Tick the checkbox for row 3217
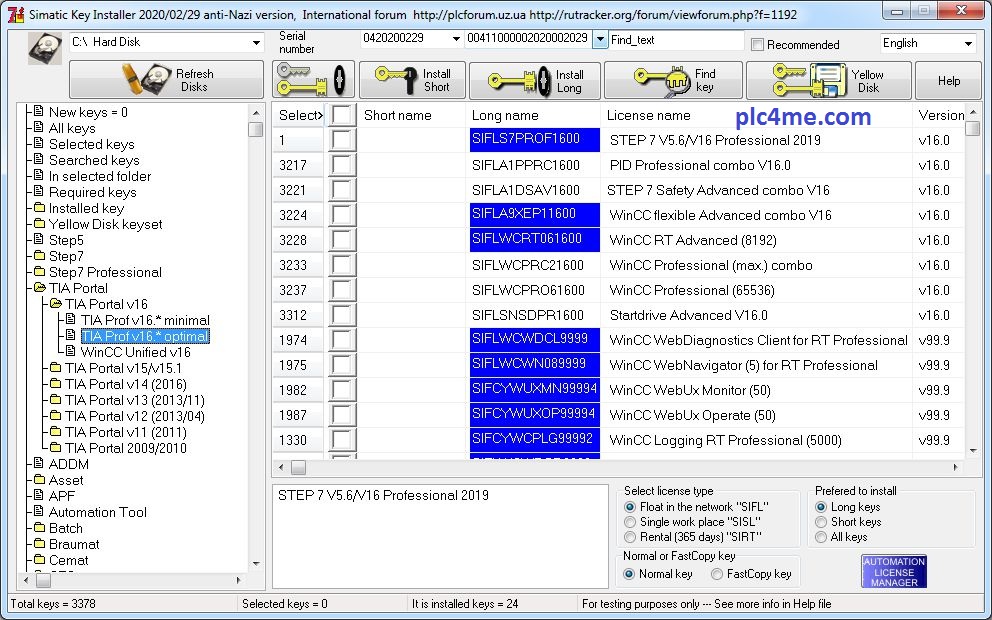The width and height of the screenshot is (992, 620). pyautogui.click(x=343, y=165)
